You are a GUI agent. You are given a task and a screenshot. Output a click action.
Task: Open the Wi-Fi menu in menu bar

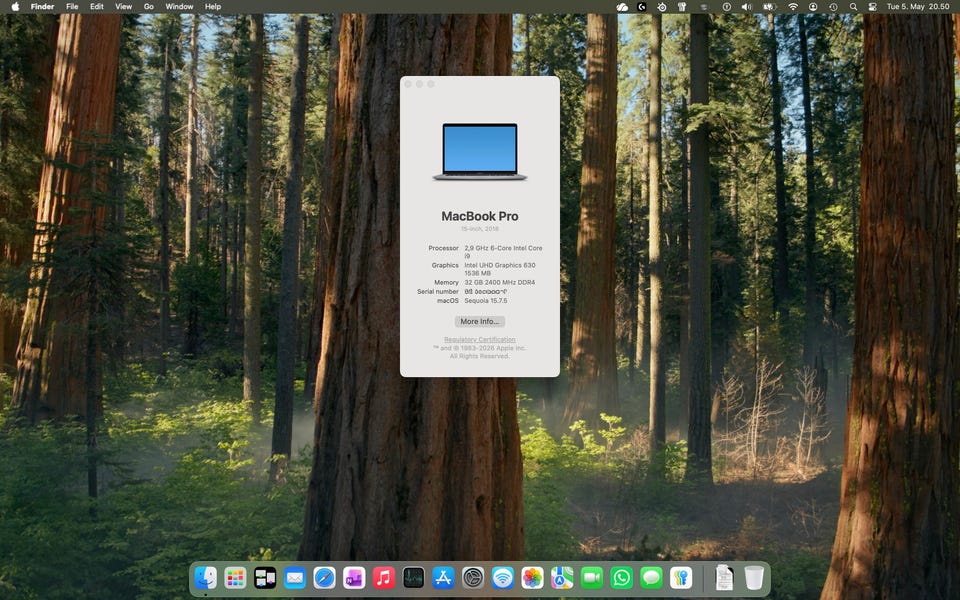tap(793, 7)
